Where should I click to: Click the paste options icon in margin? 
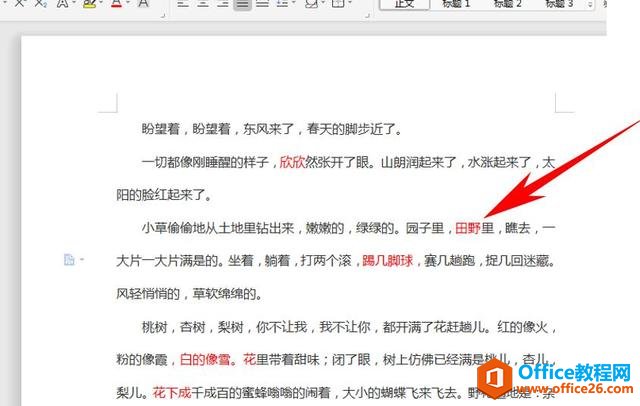click(69, 260)
